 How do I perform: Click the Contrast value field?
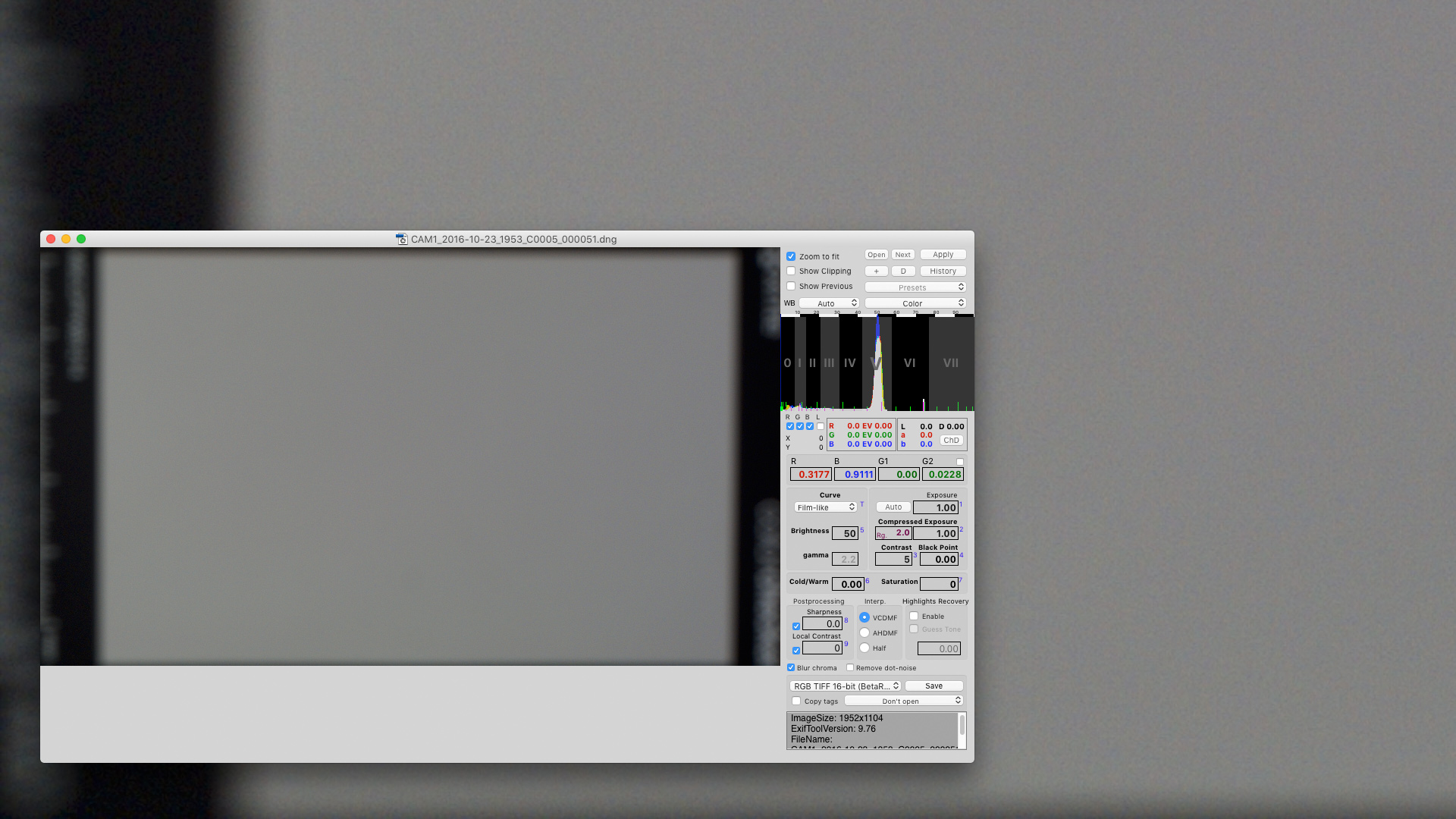893,560
